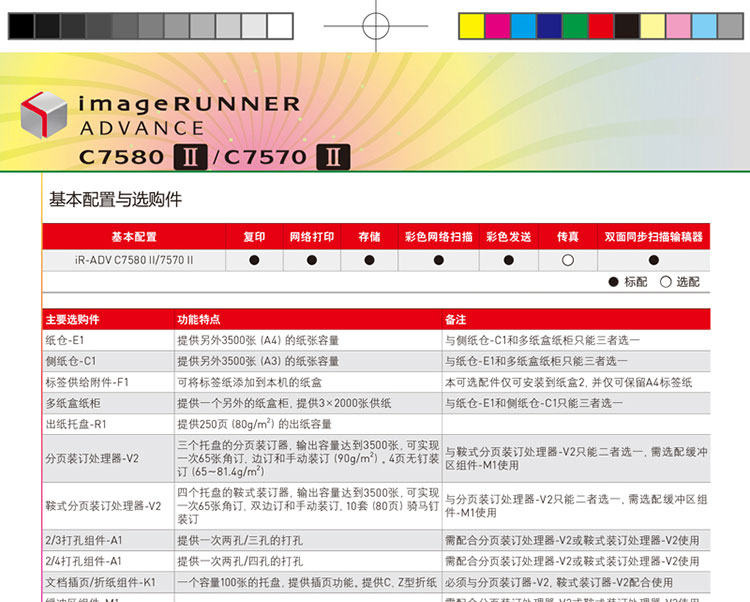
Task: Click the imageRUNNER cube logo
Action: 44,115
